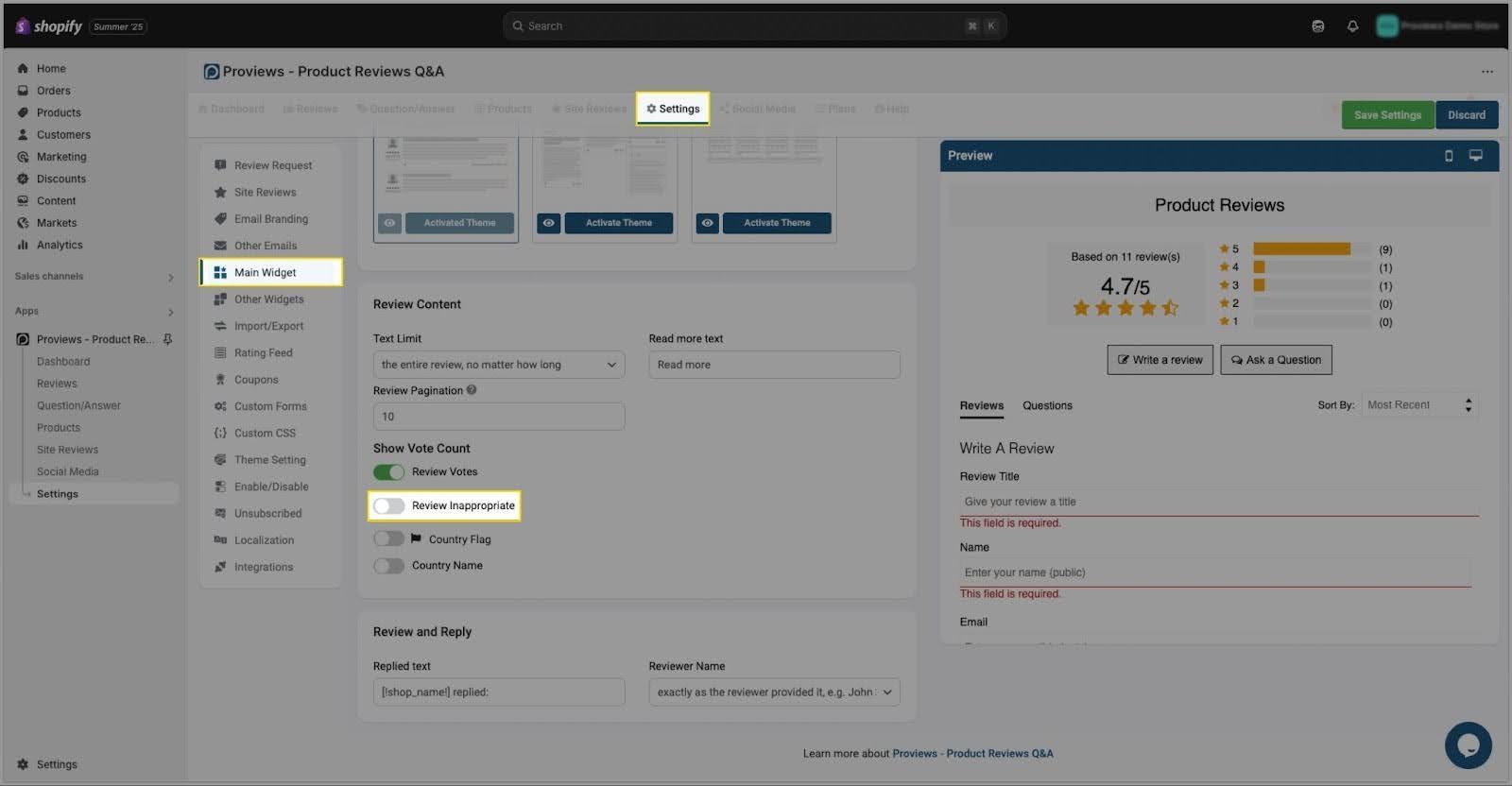This screenshot has height=786, width=1512.
Task: Open the chat support bubble
Action: pos(1468,745)
